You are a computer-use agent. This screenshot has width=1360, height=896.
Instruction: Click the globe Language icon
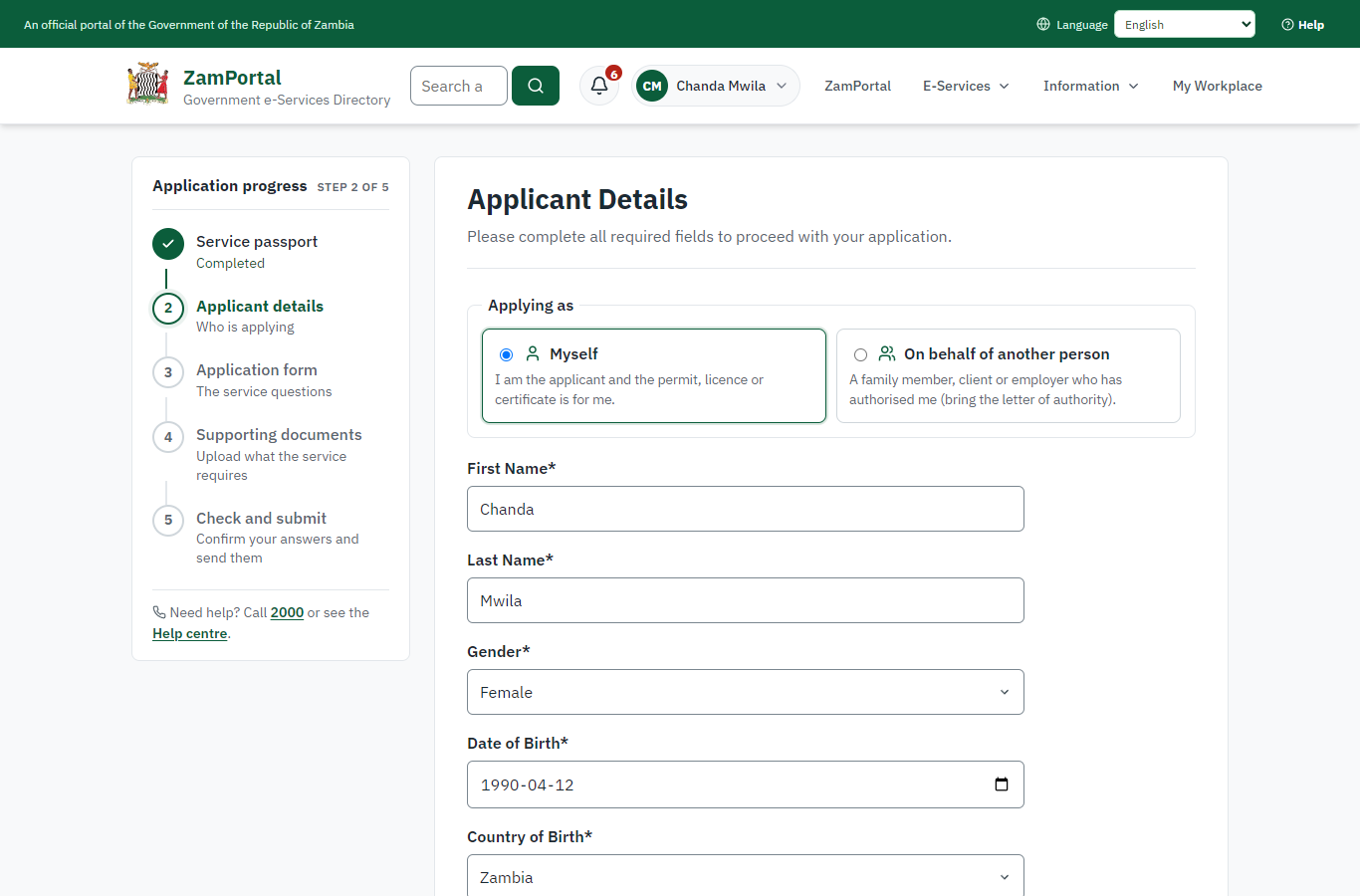pyautogui.click(x=1043, y=24)
